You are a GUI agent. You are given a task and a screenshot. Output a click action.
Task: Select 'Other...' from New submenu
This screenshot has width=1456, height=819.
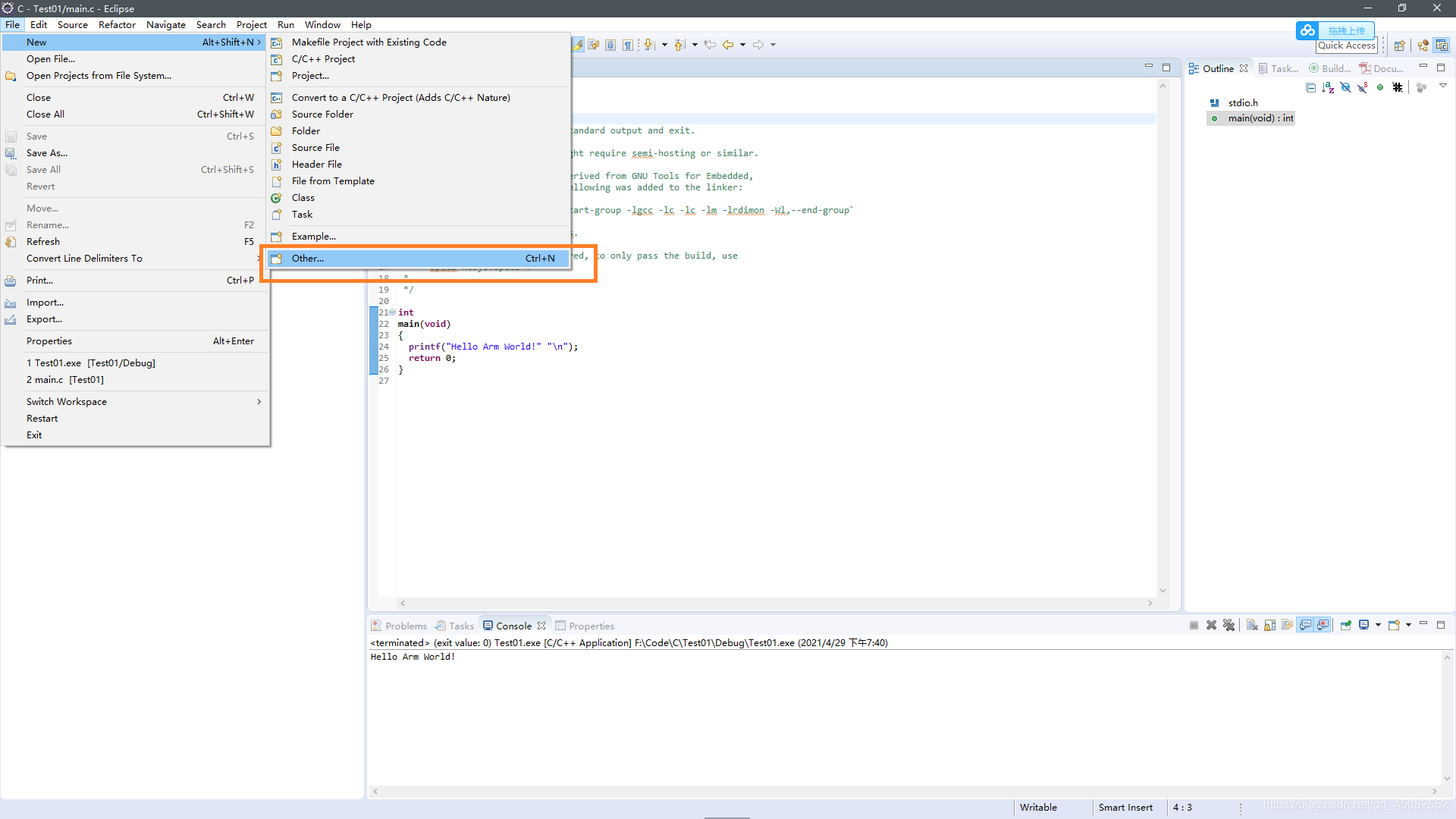pos(307,257)
